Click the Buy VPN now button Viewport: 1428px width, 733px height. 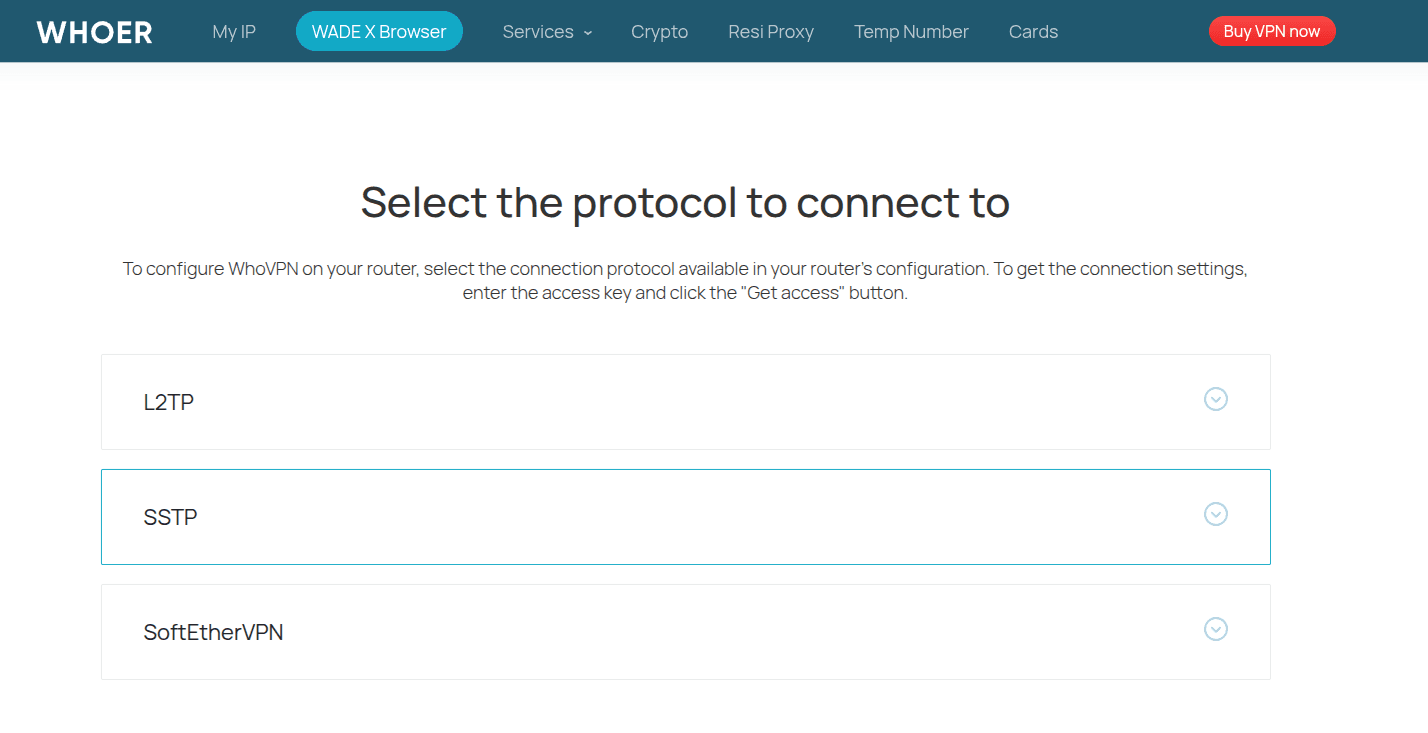coord(1272,31)
